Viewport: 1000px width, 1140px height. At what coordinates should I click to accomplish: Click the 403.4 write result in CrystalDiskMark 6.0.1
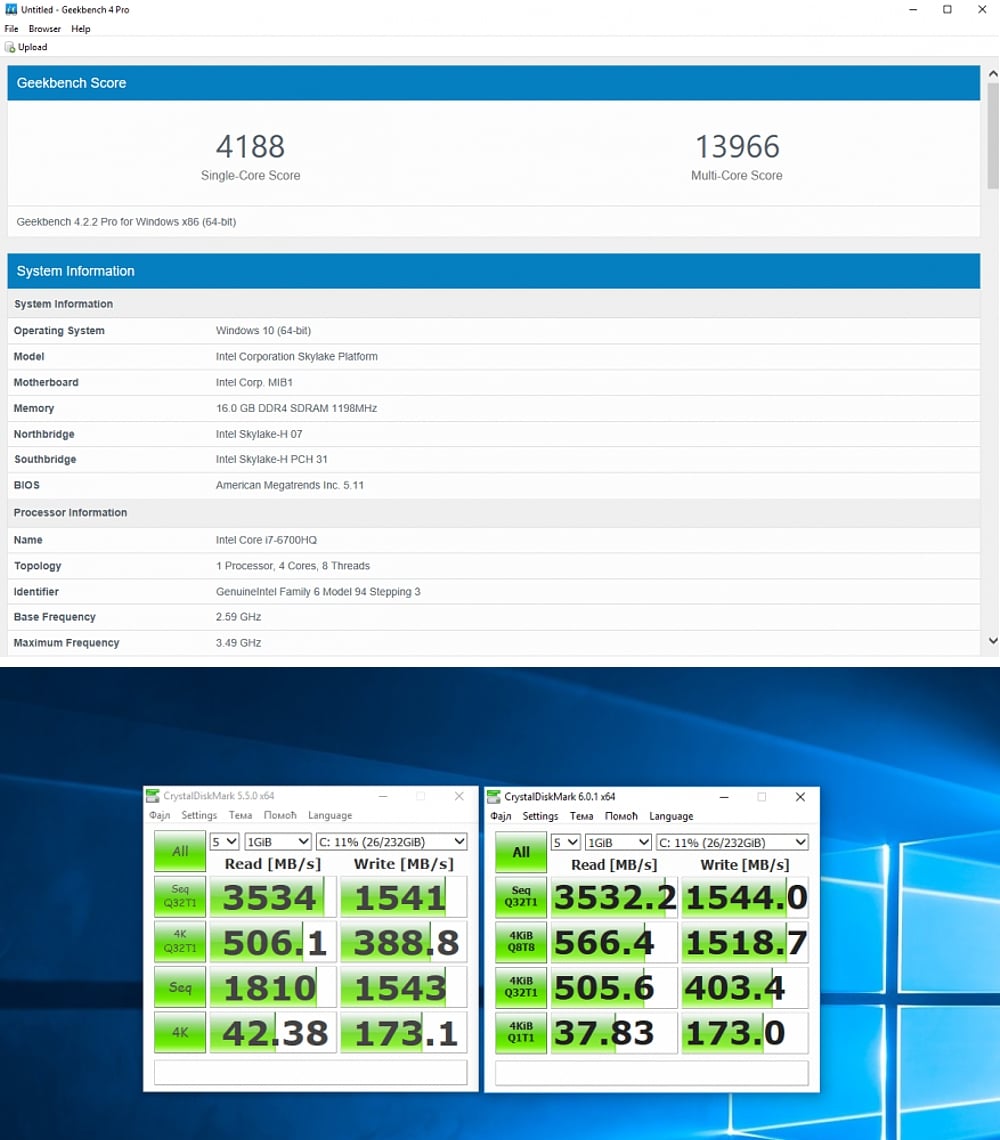click(745, 987)
